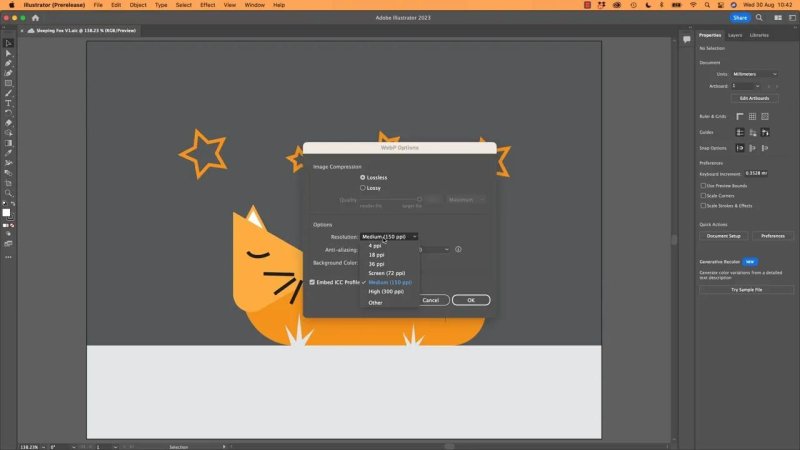Click OK in WebP Options
Image resolution: width=800 pixels, height=450 pixels.
[471, 300]
